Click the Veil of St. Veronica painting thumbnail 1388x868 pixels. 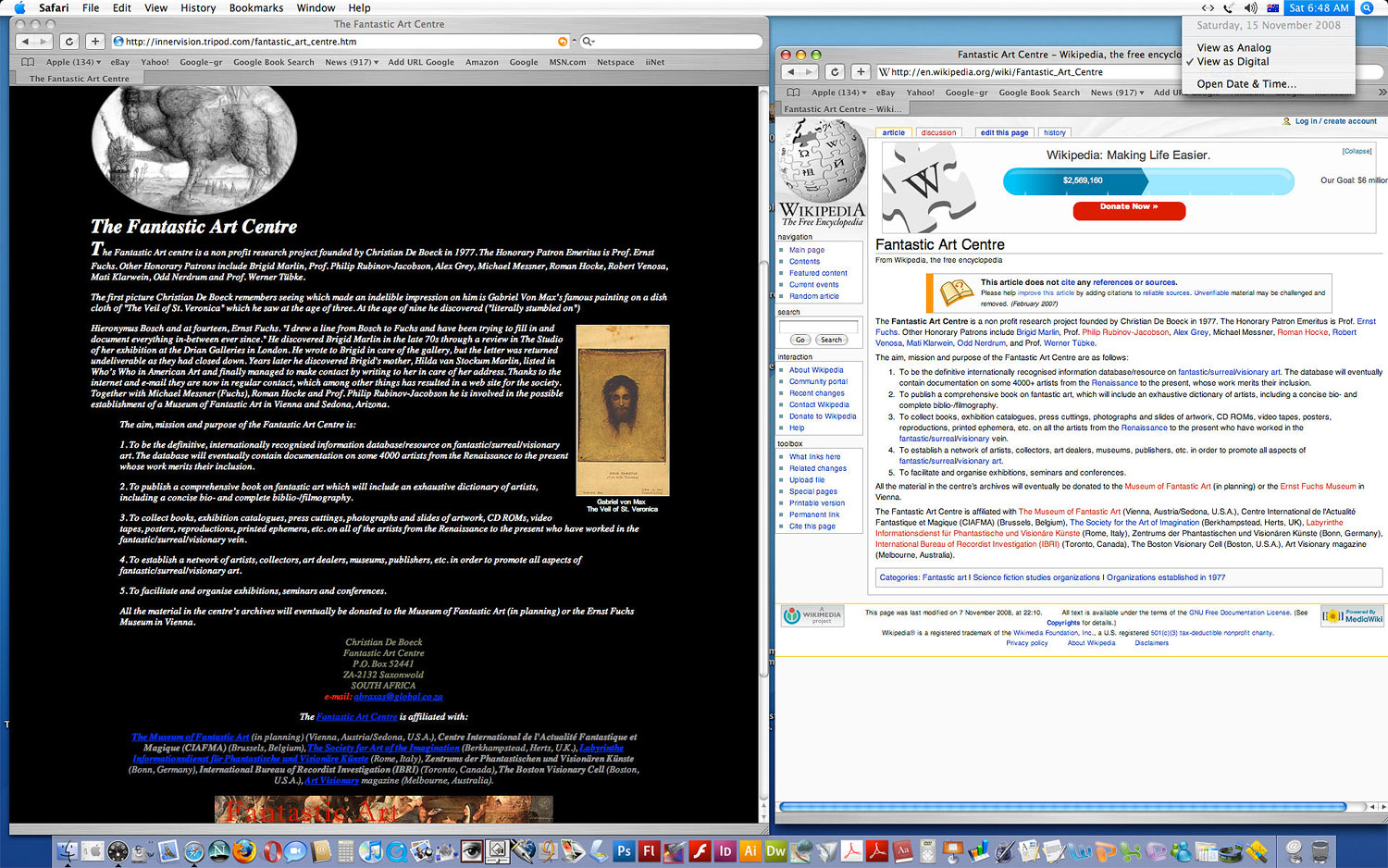pyautogui.click(x=623, y=410)
